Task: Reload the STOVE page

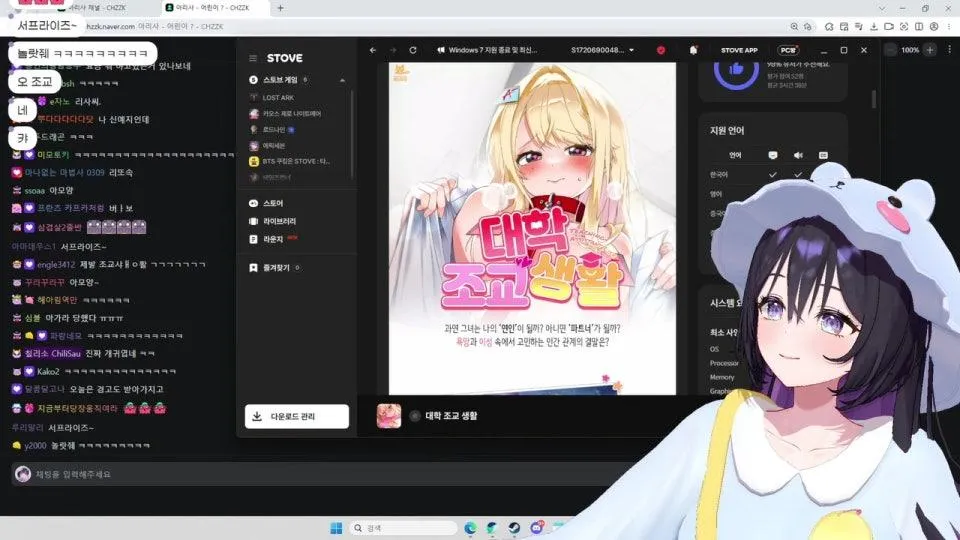Action: click(413, 50)
